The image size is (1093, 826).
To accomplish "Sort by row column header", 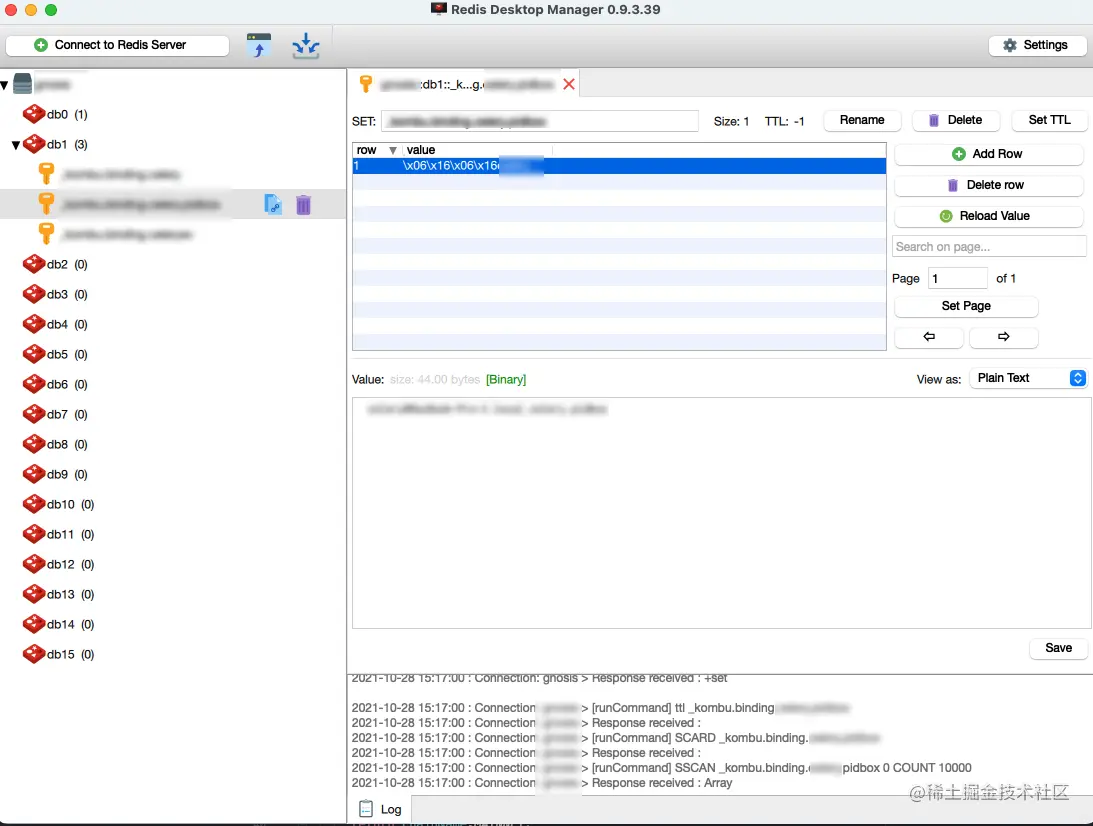I will pyautogui.click(x=376, y=150).
